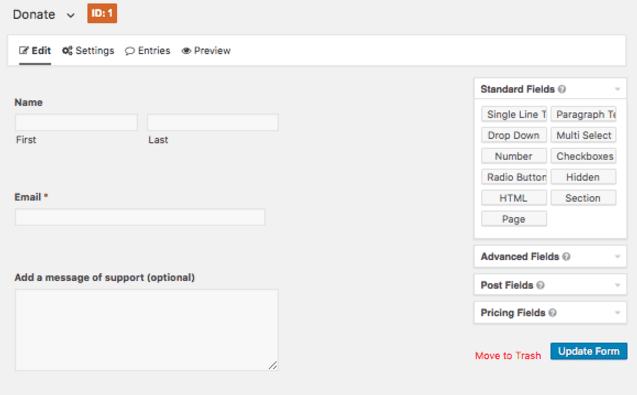Open the form switcher arrow beside Donate
The image size is (637, 395).
(x=71, y=15)
